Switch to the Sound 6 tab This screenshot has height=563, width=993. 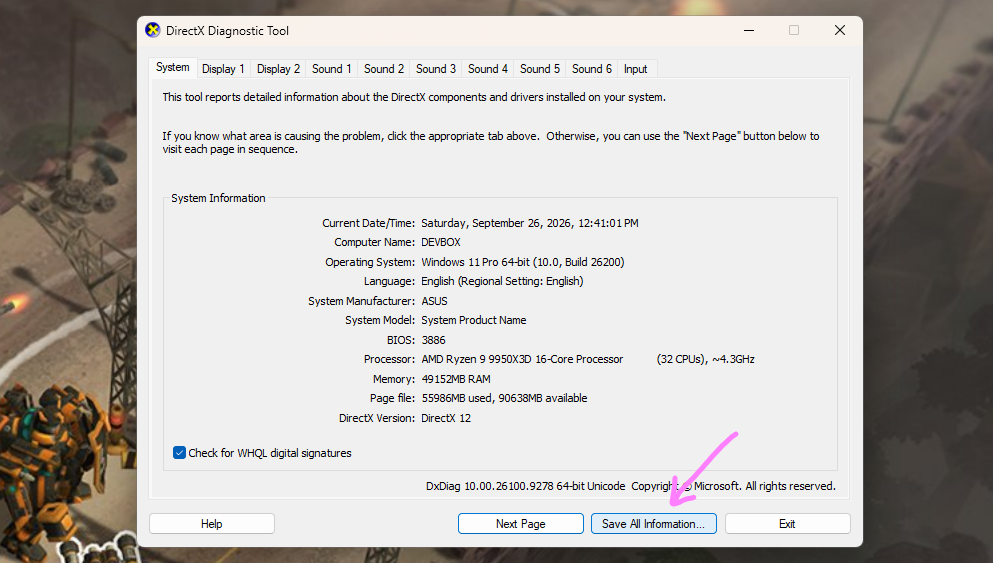[591, 69]
